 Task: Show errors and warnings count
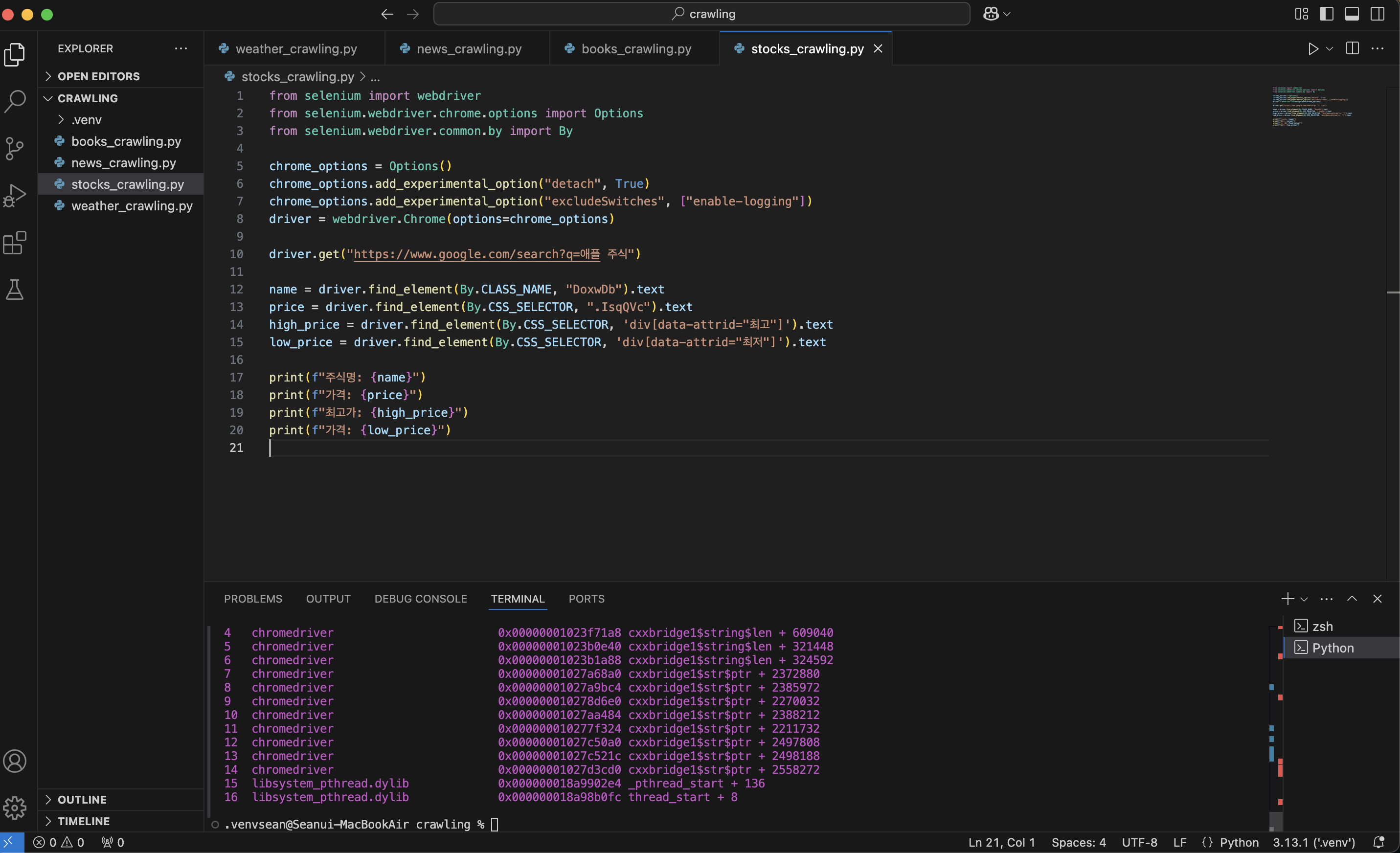tap(59, 842)
